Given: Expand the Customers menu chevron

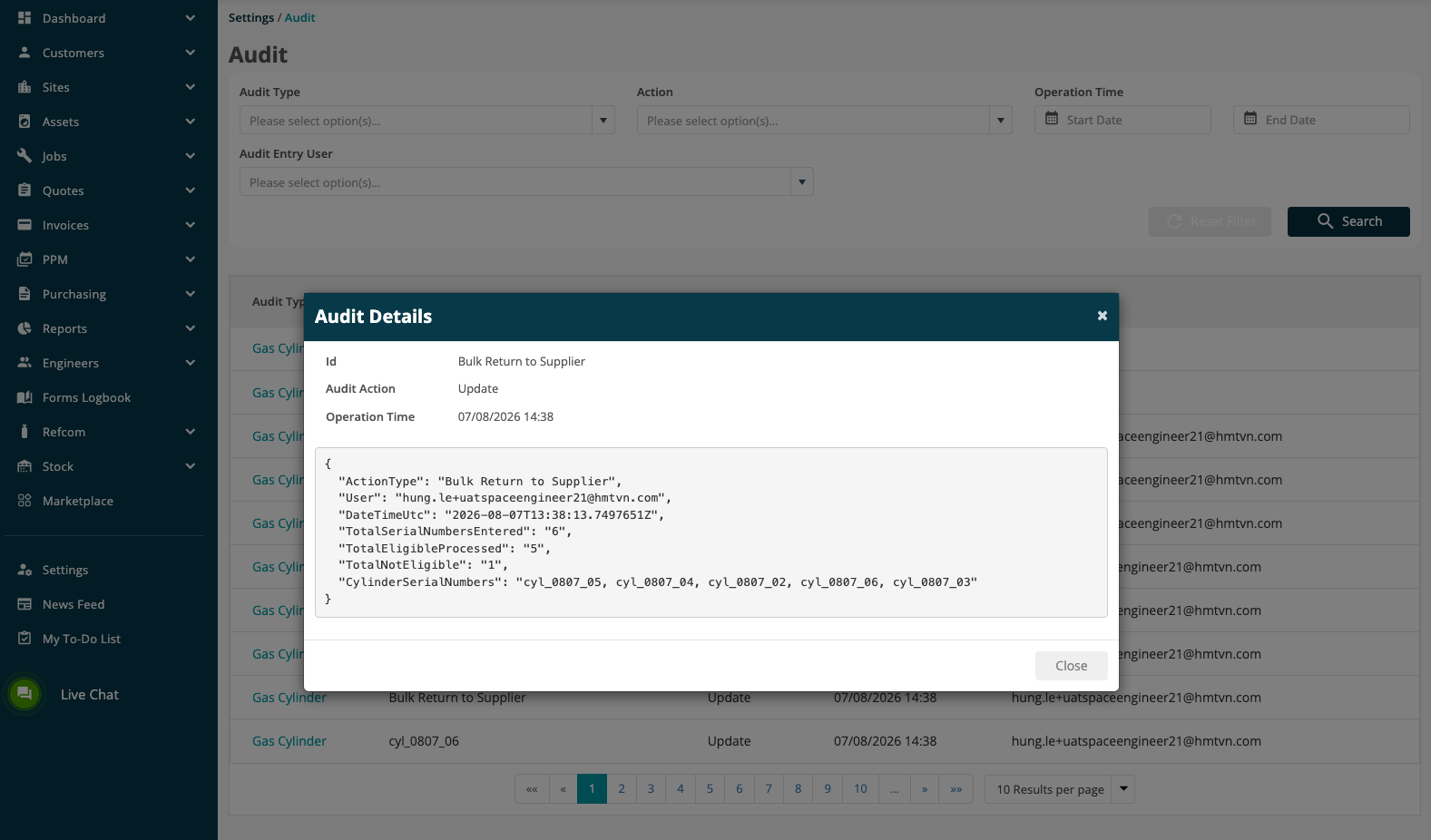Looking at the screenshot, I should [191, 53].
